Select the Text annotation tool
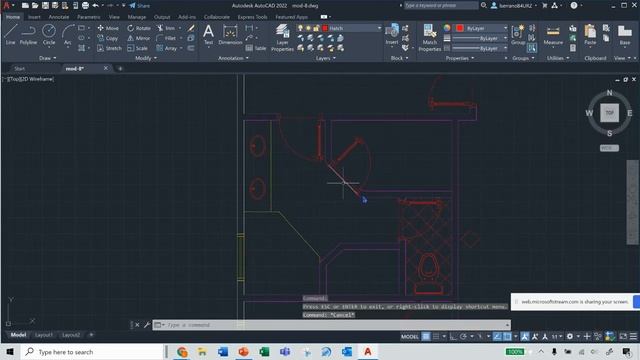The image size is (640, 360). click(208, 34)
